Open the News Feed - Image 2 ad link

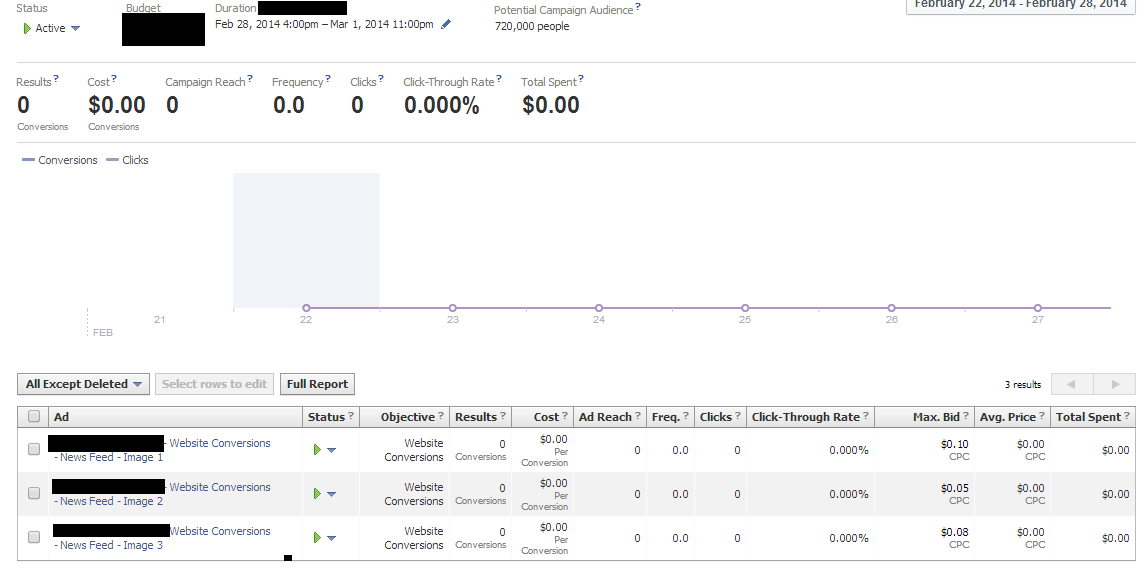pyautogui.click(x=109, y=501)
